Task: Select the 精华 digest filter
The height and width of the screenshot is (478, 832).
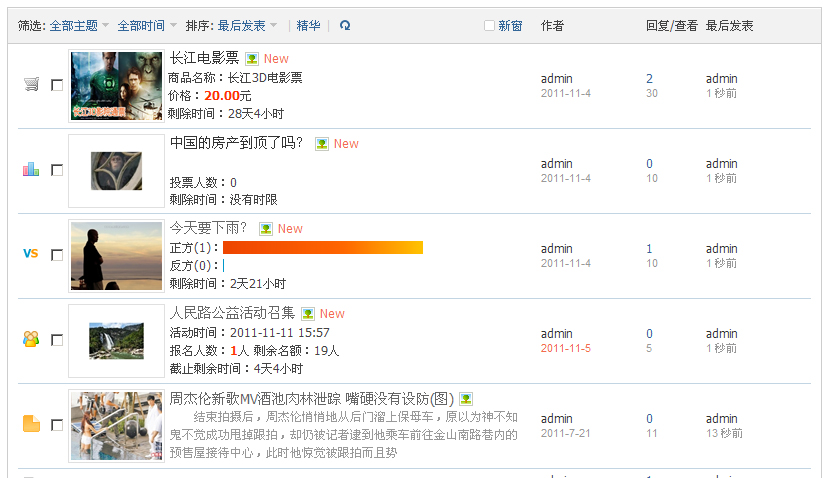Action: tap(308, 25)
